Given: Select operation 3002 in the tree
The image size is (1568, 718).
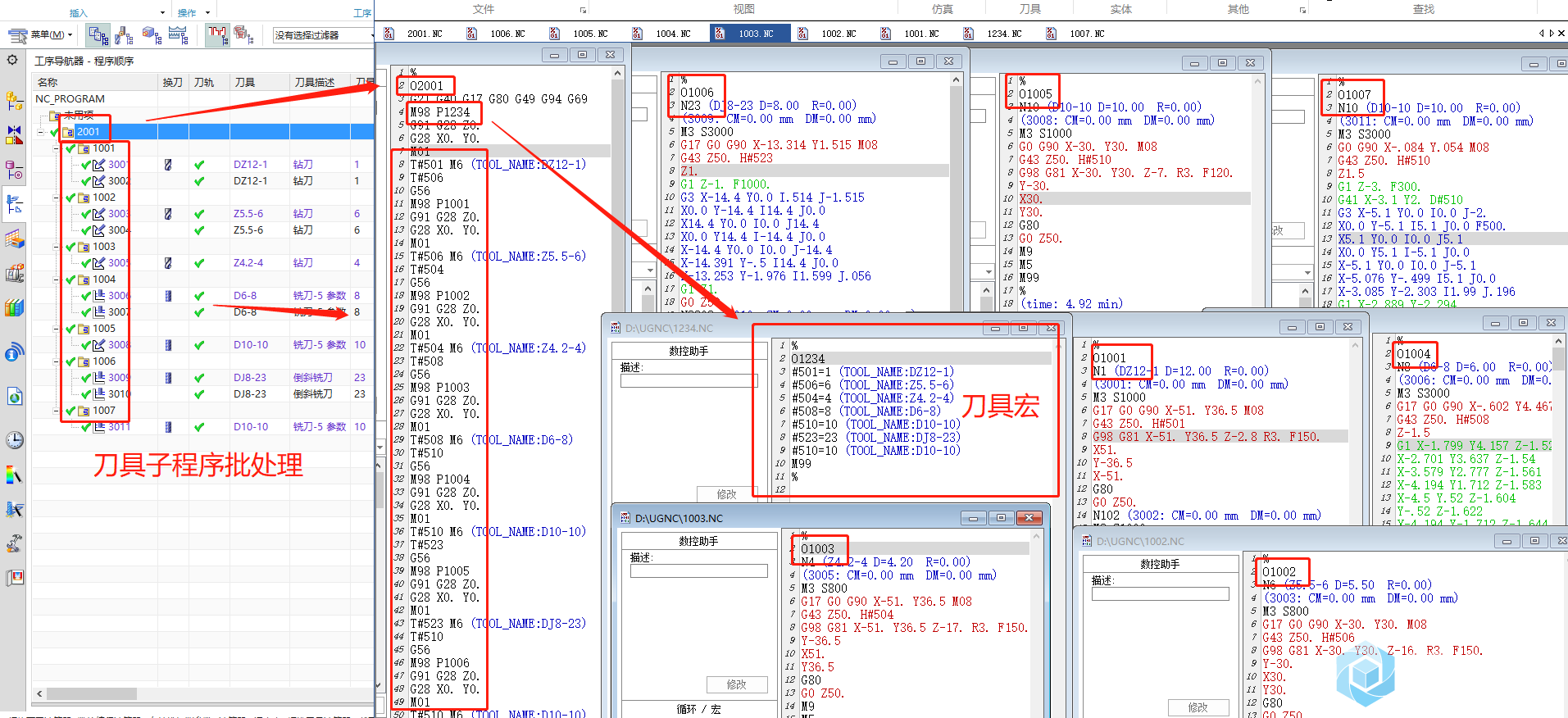Looking at the screenshot, I should (119, 181).
